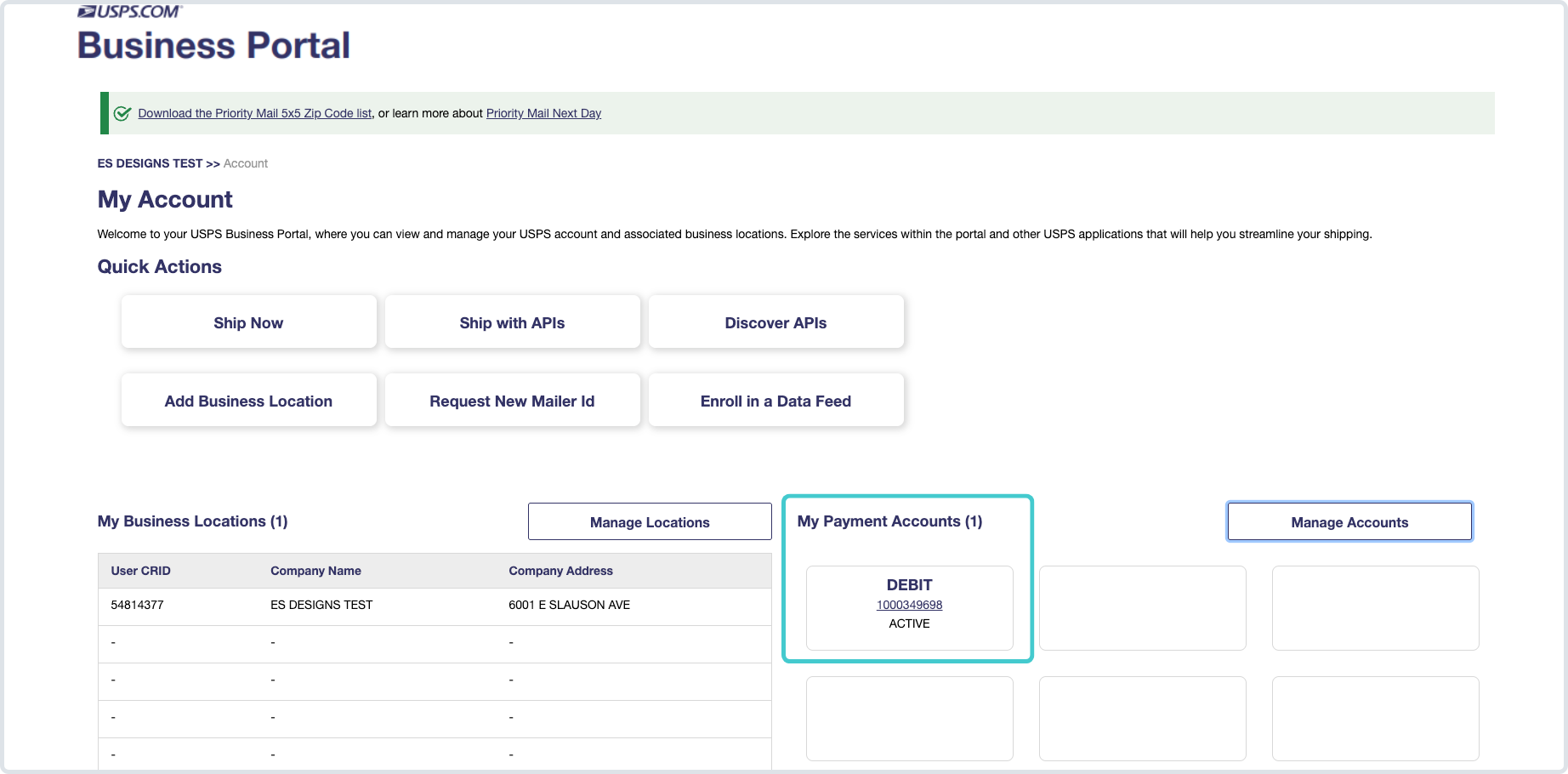
Task: Click the Ship Now quick action
Action: [x=248, y=322]
